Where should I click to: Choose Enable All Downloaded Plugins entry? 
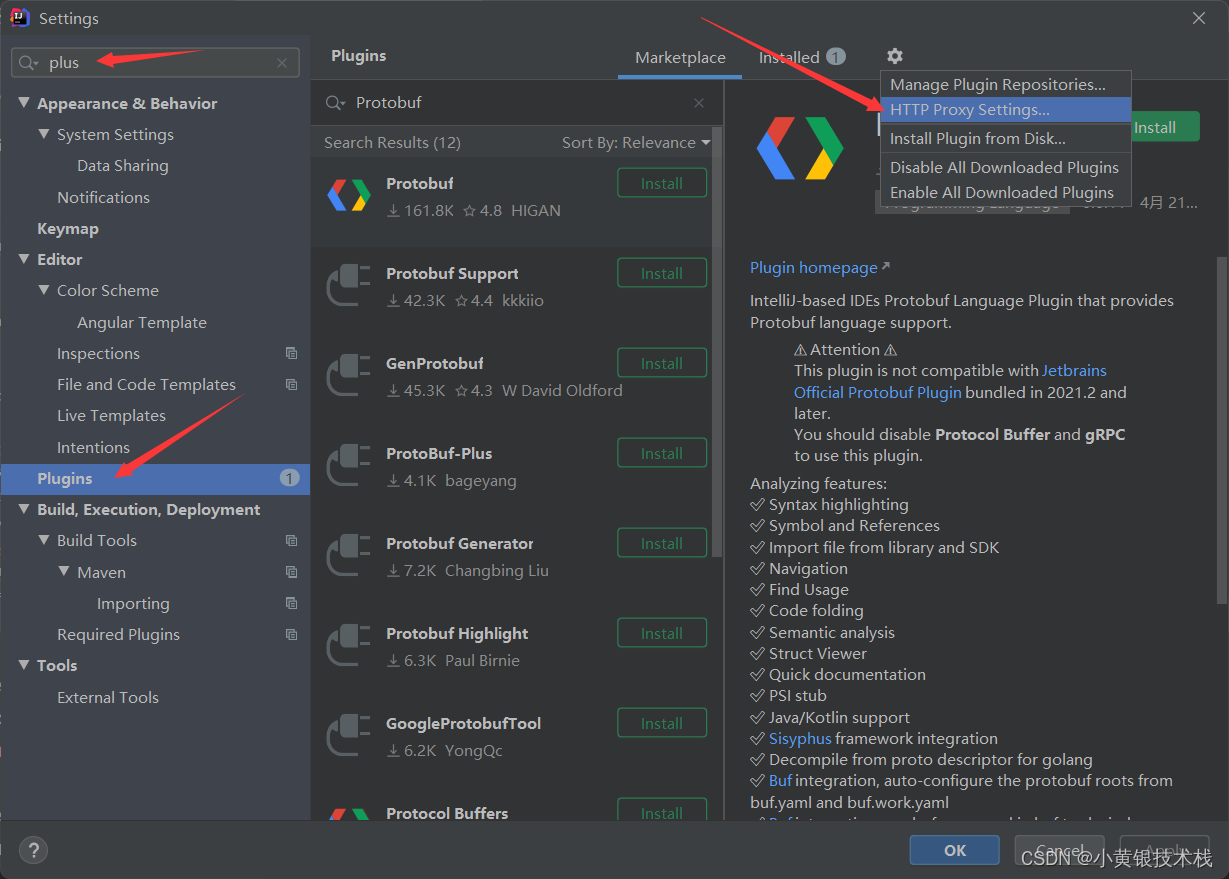coord(1005,192)
